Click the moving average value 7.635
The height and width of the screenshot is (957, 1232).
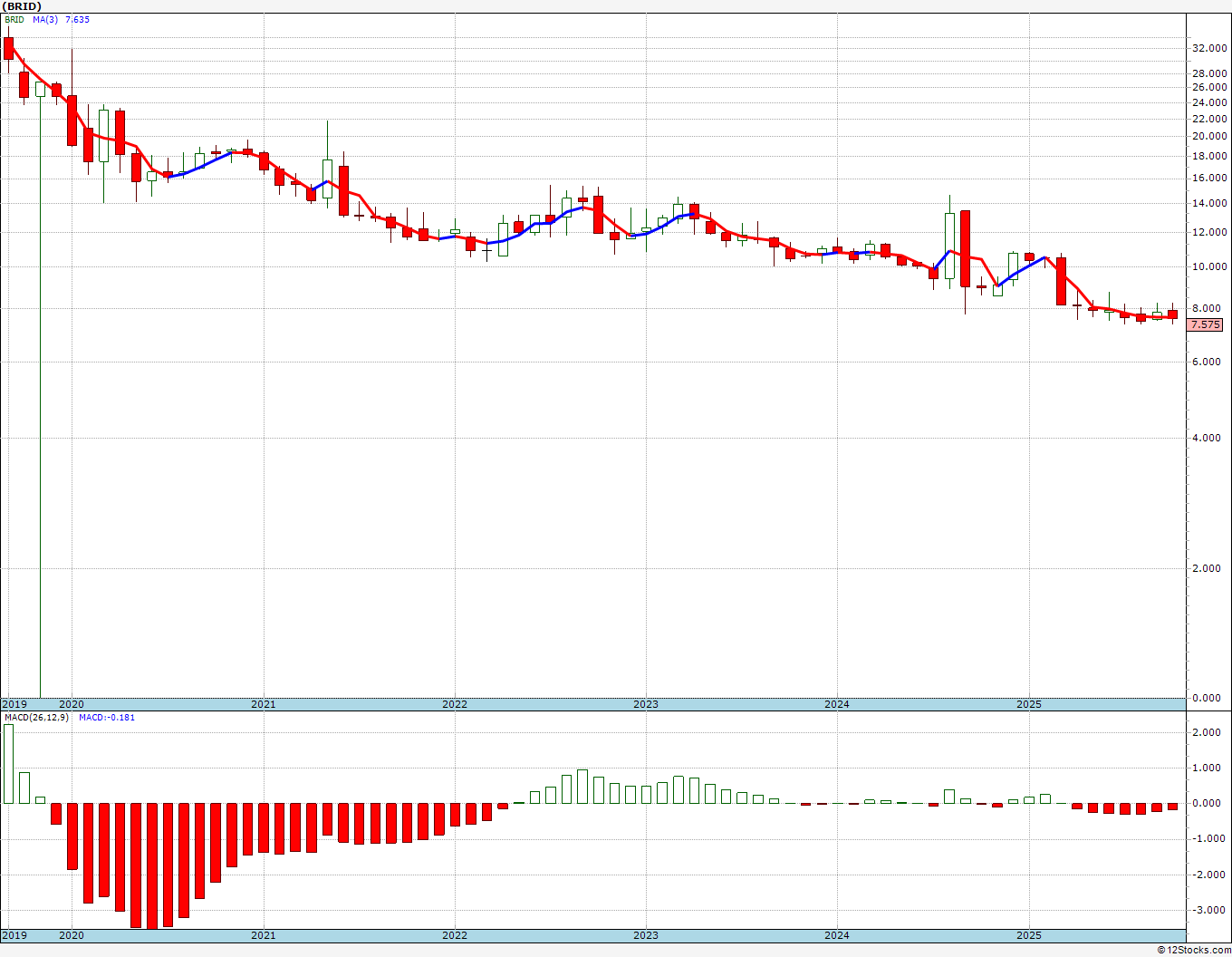(x=77, y=19)
